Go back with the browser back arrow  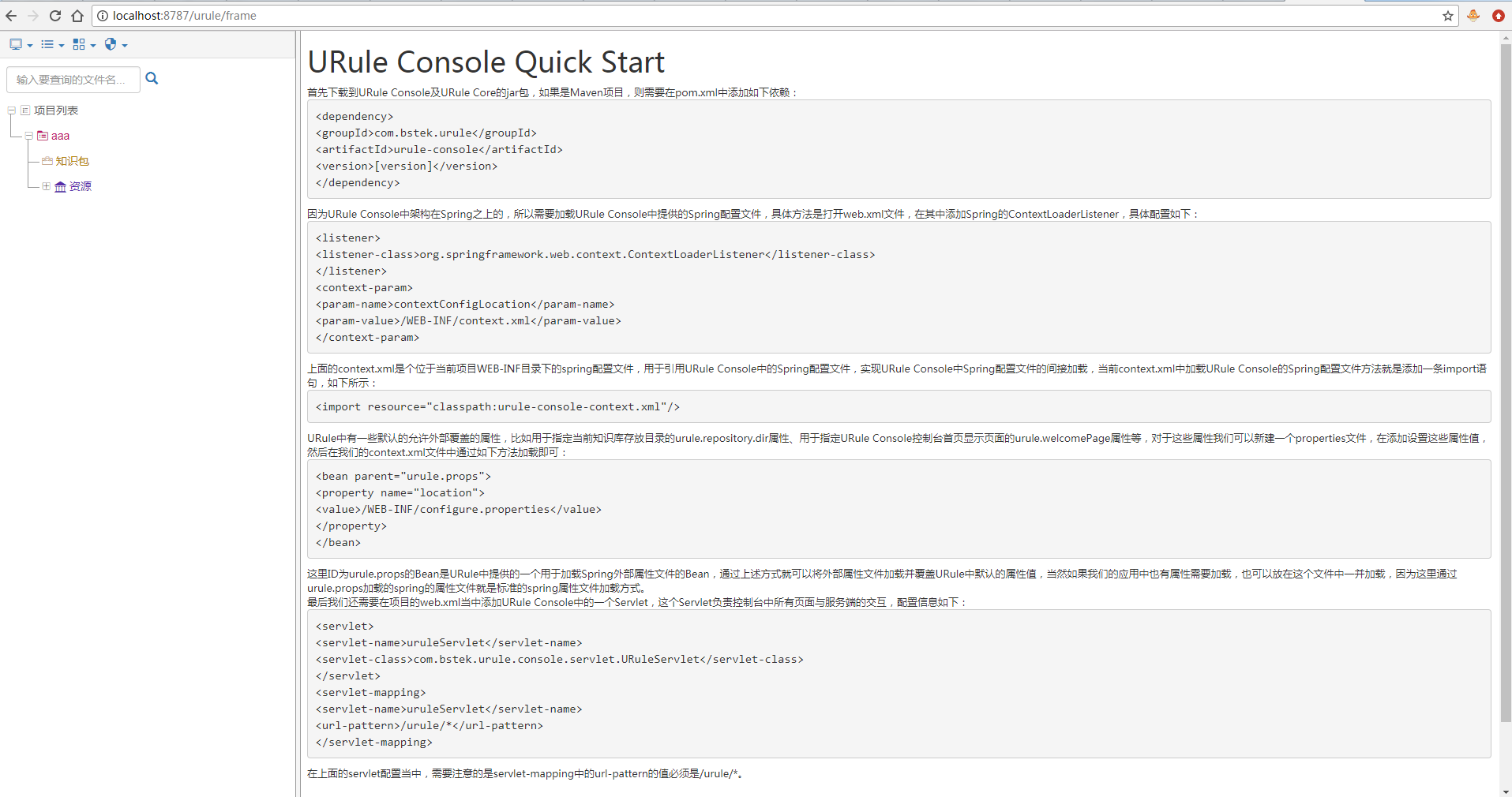pyautogui.click(x=11, y=16)
